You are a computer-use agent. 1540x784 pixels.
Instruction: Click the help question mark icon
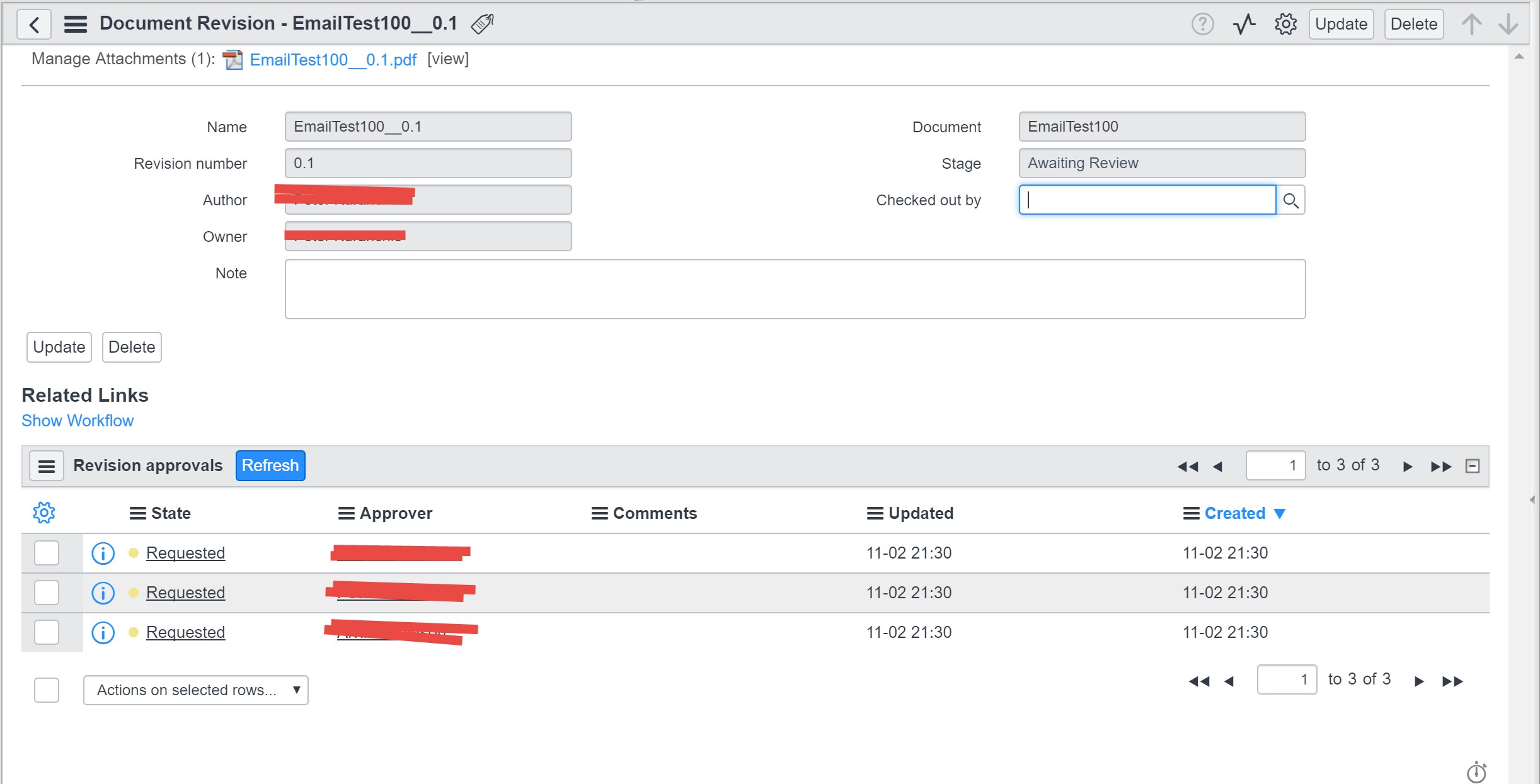[1203, 23]
